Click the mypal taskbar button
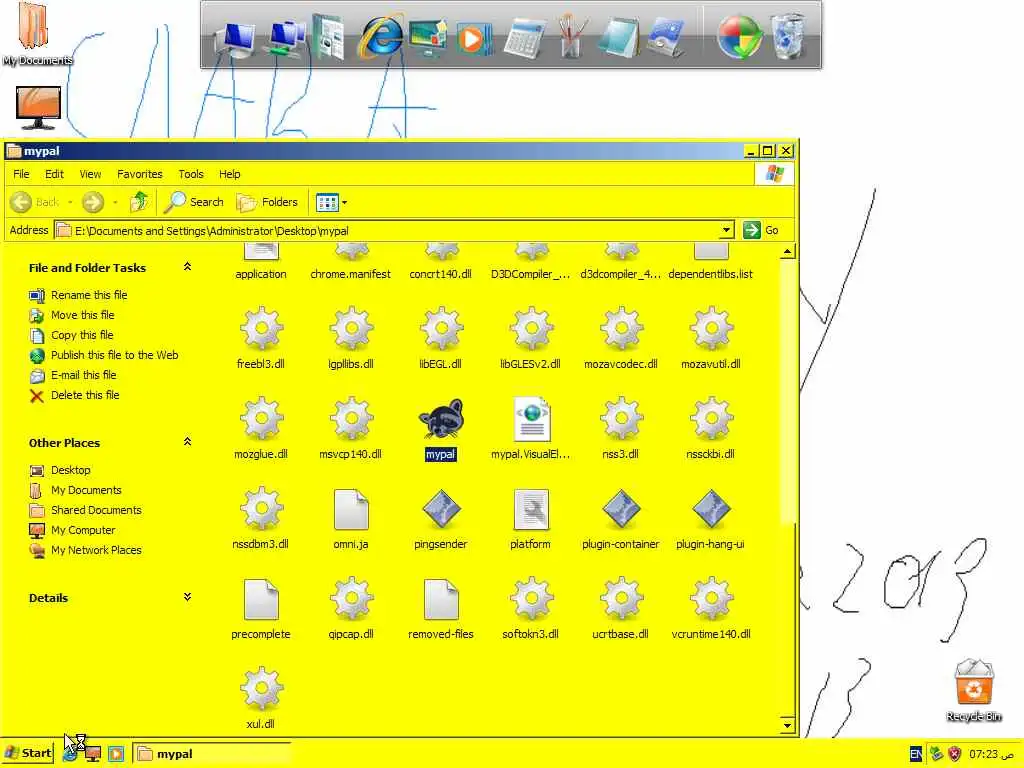1024x768 pixels. 212,754
